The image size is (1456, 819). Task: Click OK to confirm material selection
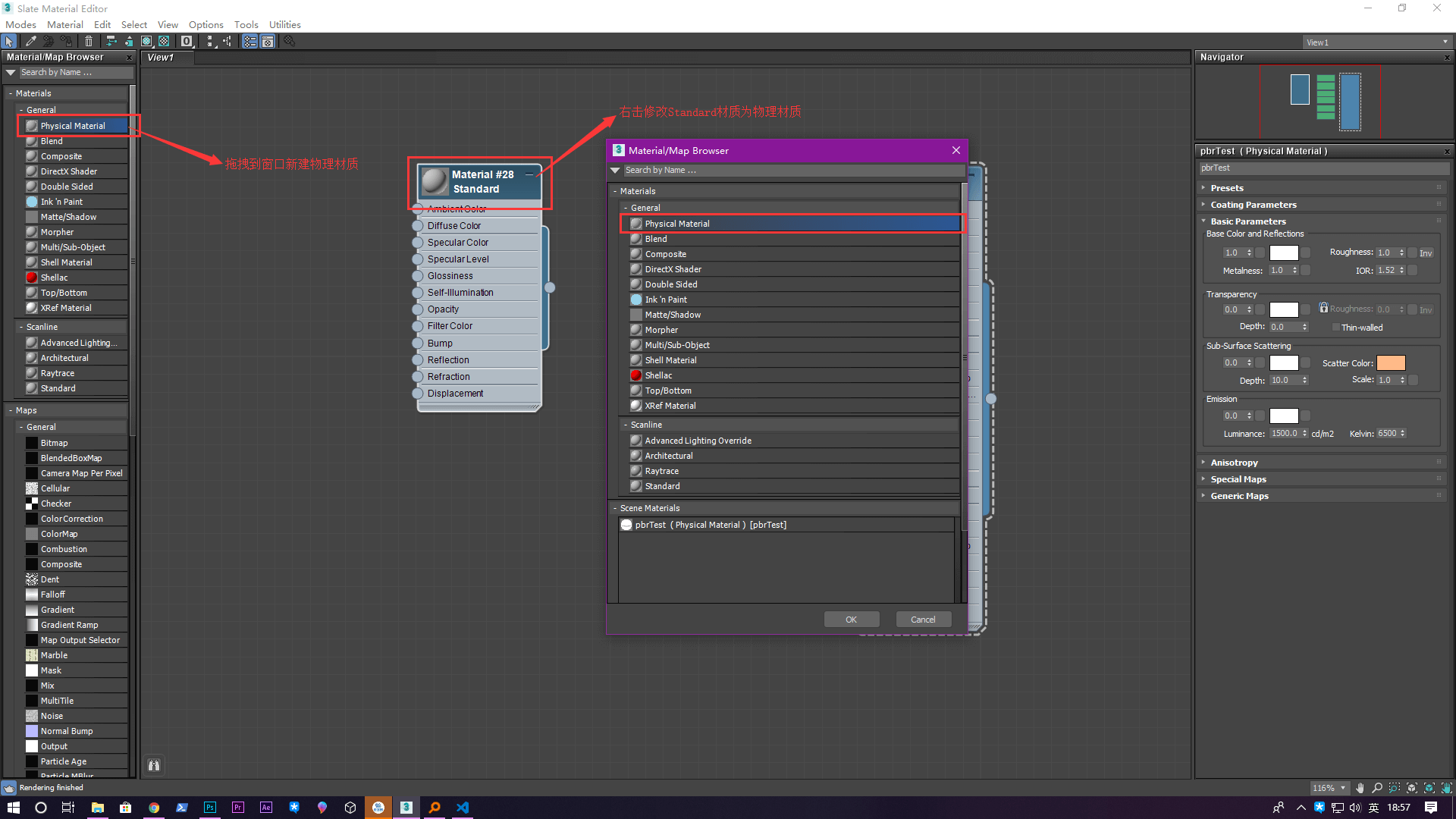[851, 618]
